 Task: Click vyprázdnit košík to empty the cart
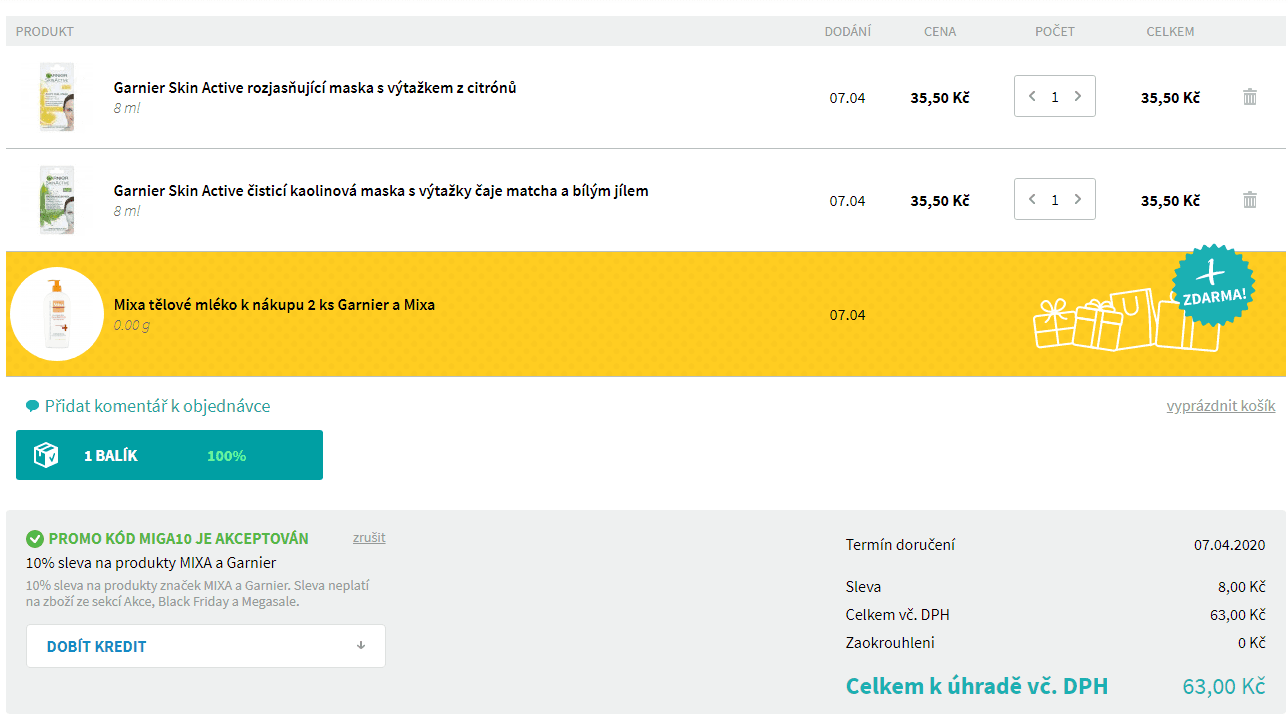coord(1221,406)
